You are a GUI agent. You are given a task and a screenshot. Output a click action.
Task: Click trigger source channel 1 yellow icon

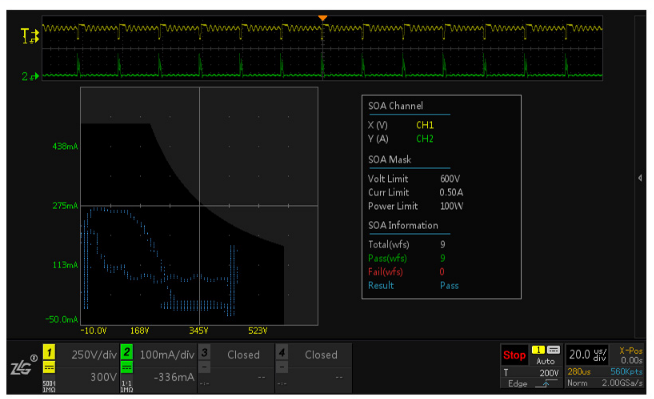point(538,350)
